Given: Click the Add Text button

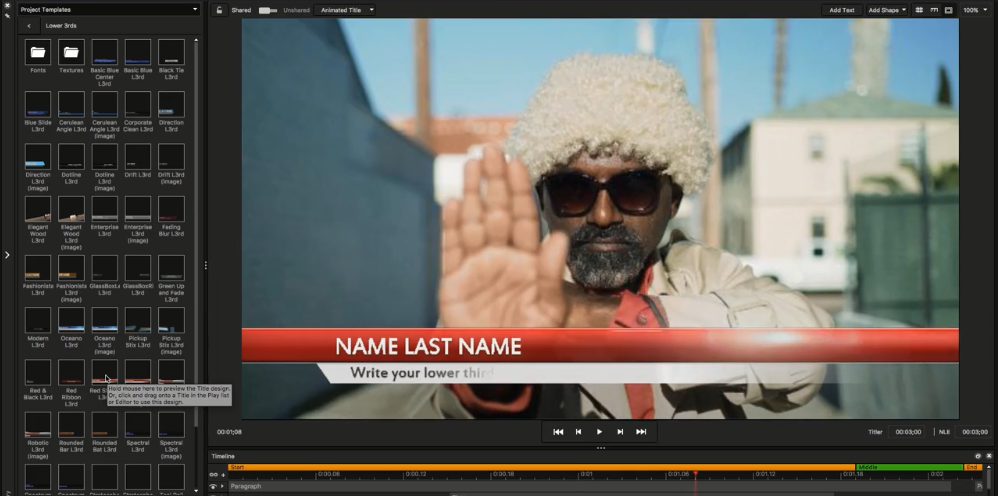Looking at the screenshot, I should [842, 10].
